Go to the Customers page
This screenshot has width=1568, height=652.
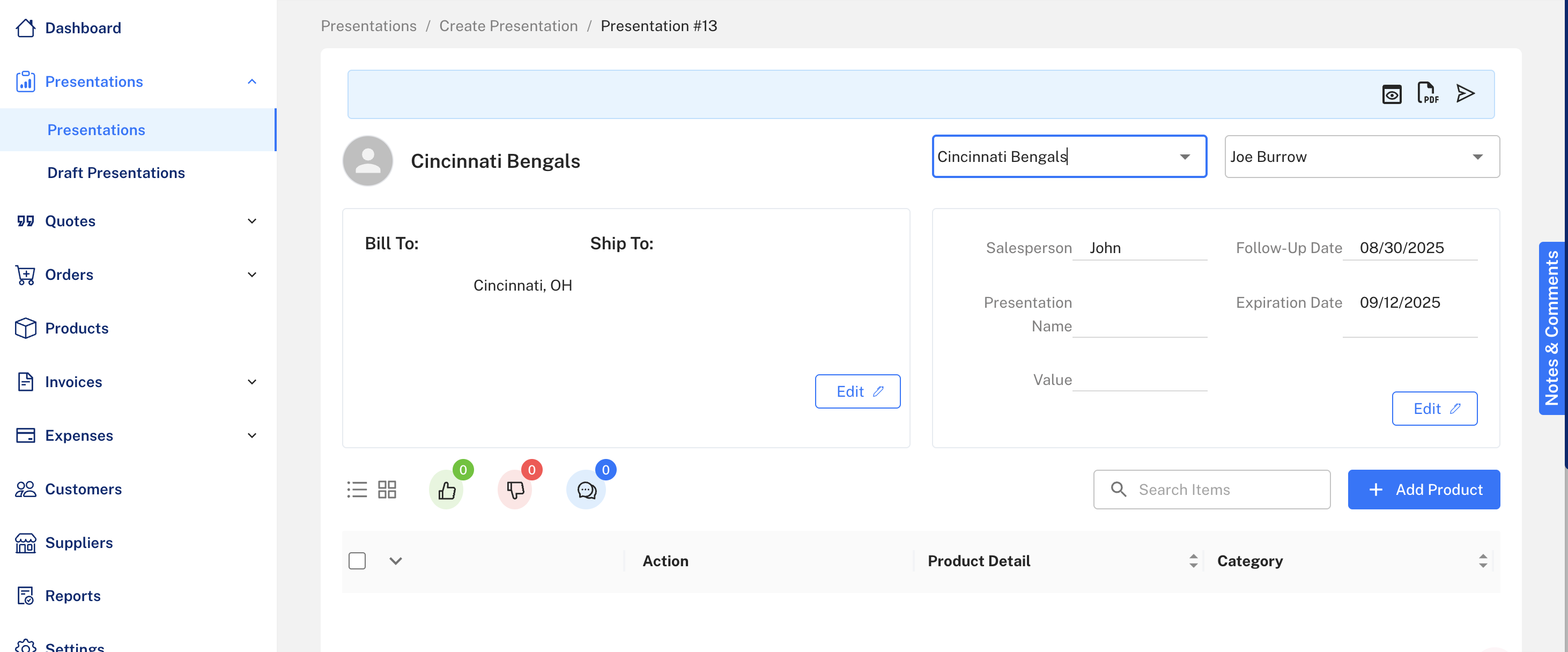(84, 490)
